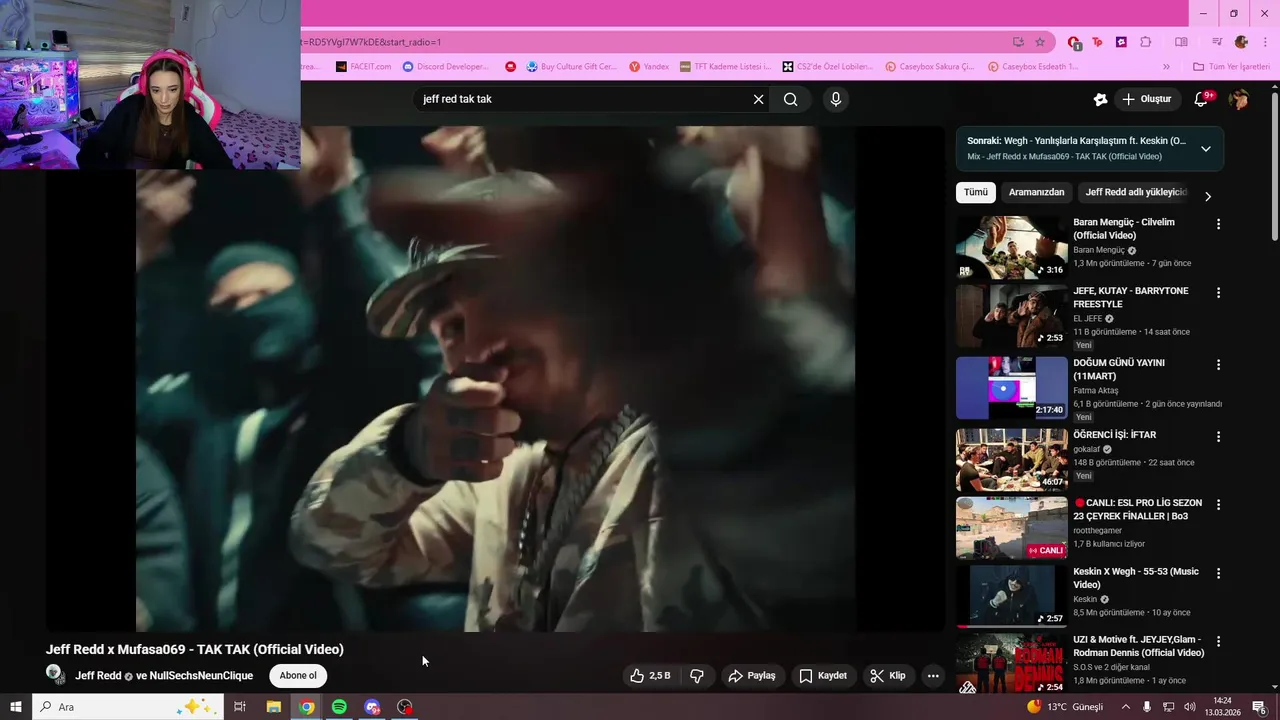Viewport: 1280px width, 720px height.
Task: Open options for Baran Mengüç Cilvelim
Action: 1218,224
